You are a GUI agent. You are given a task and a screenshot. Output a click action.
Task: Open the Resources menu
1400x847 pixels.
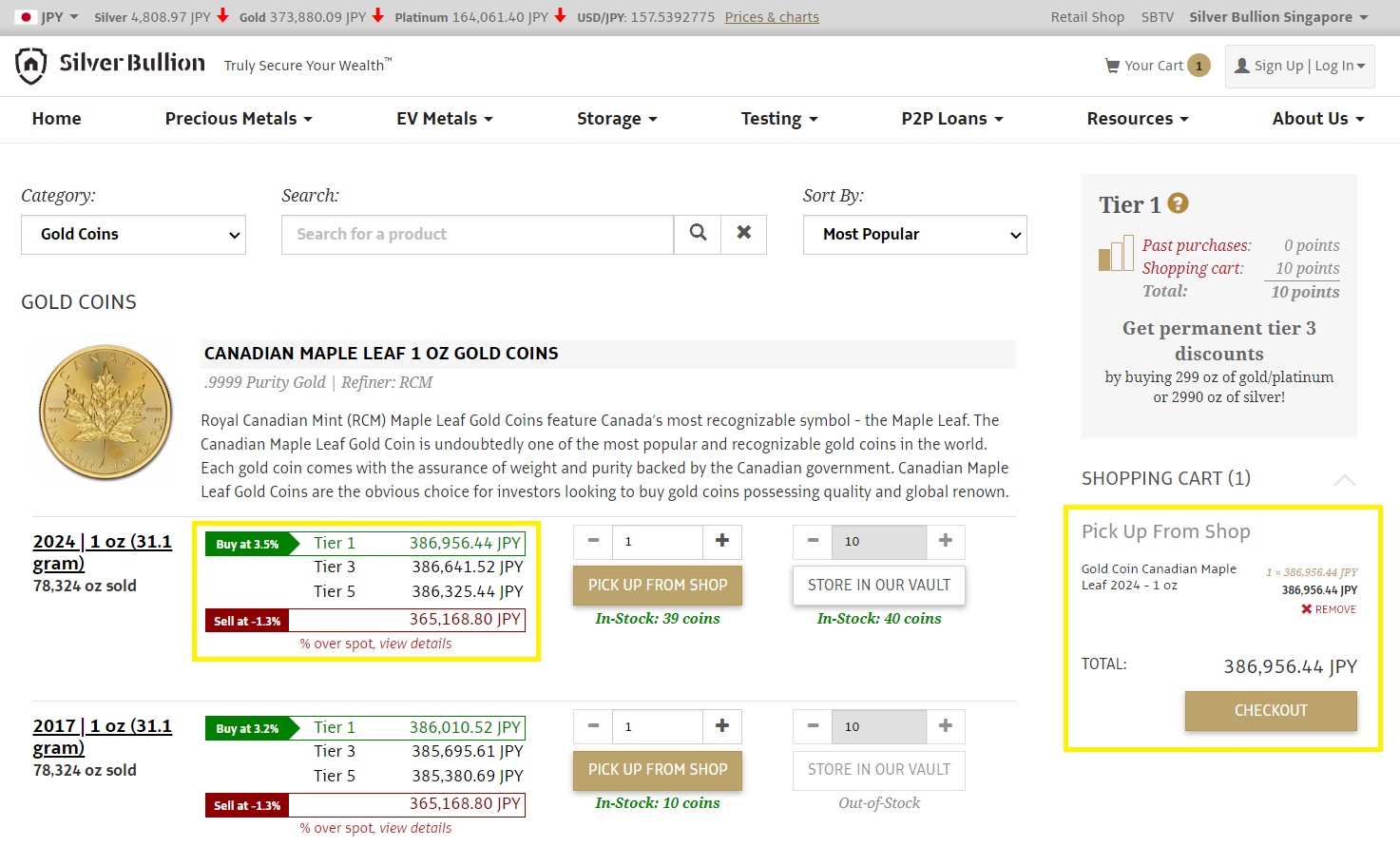pyautogui.click(x=1138, y=119)
